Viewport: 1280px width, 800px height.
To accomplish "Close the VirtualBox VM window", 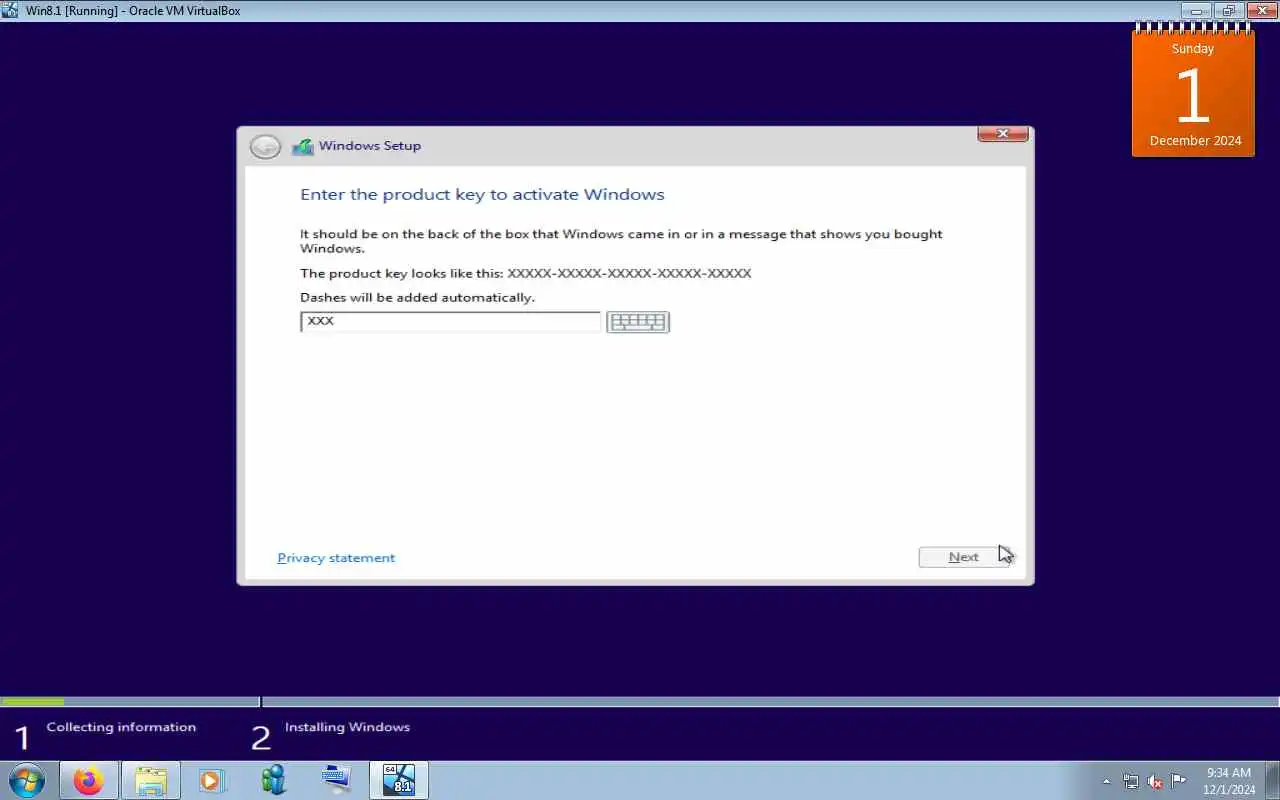I will [1261, 10].
